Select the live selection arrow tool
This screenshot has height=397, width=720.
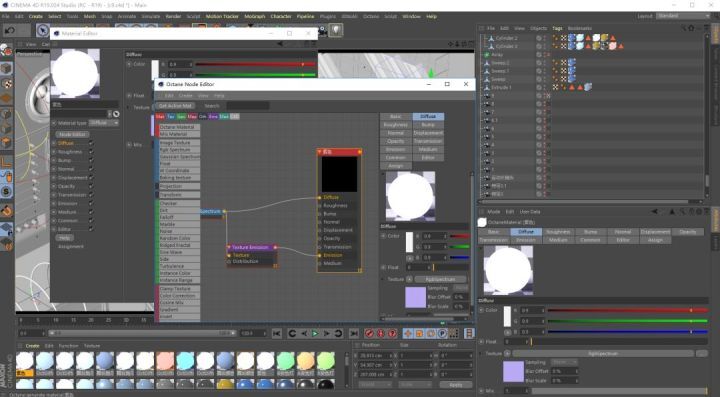(x=43, y=30)
